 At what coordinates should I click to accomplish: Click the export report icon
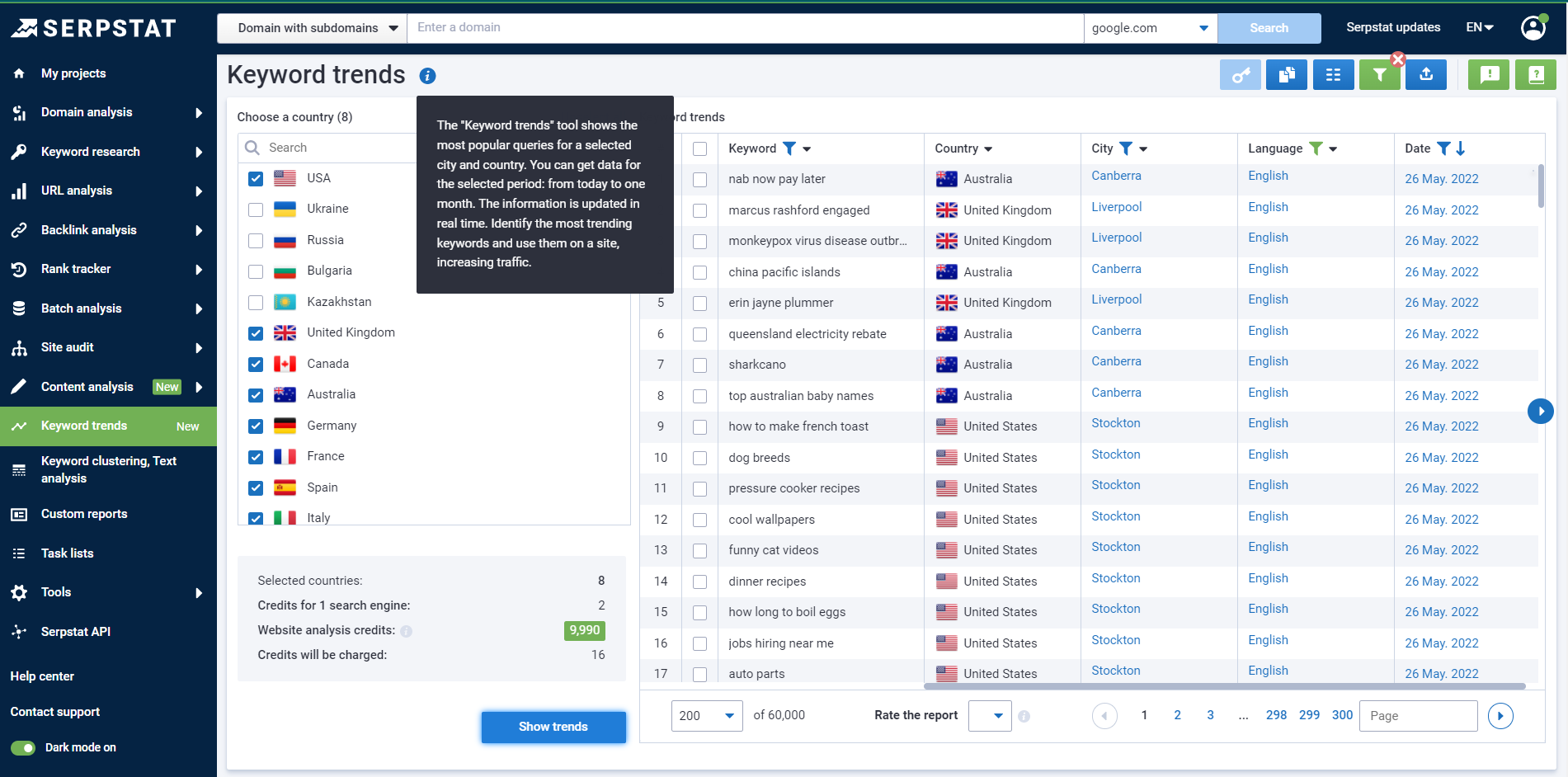click(1426, 74)
